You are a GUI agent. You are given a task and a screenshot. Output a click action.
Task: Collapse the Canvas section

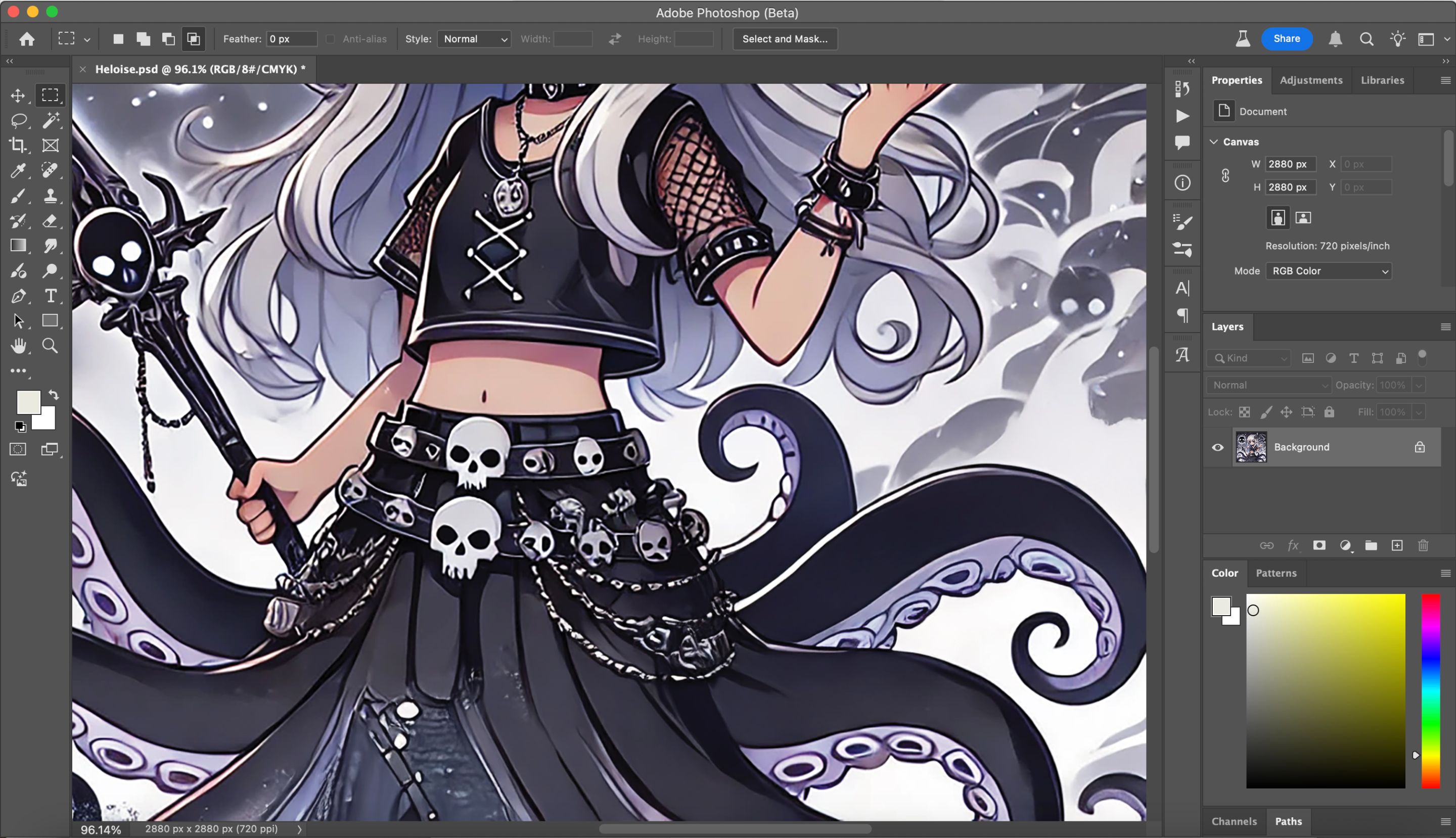pos(1214,142)
